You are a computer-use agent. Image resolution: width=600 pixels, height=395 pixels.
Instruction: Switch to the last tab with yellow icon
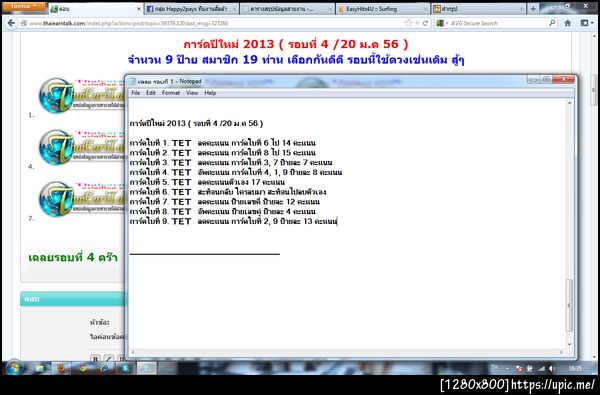click(479, 9)
